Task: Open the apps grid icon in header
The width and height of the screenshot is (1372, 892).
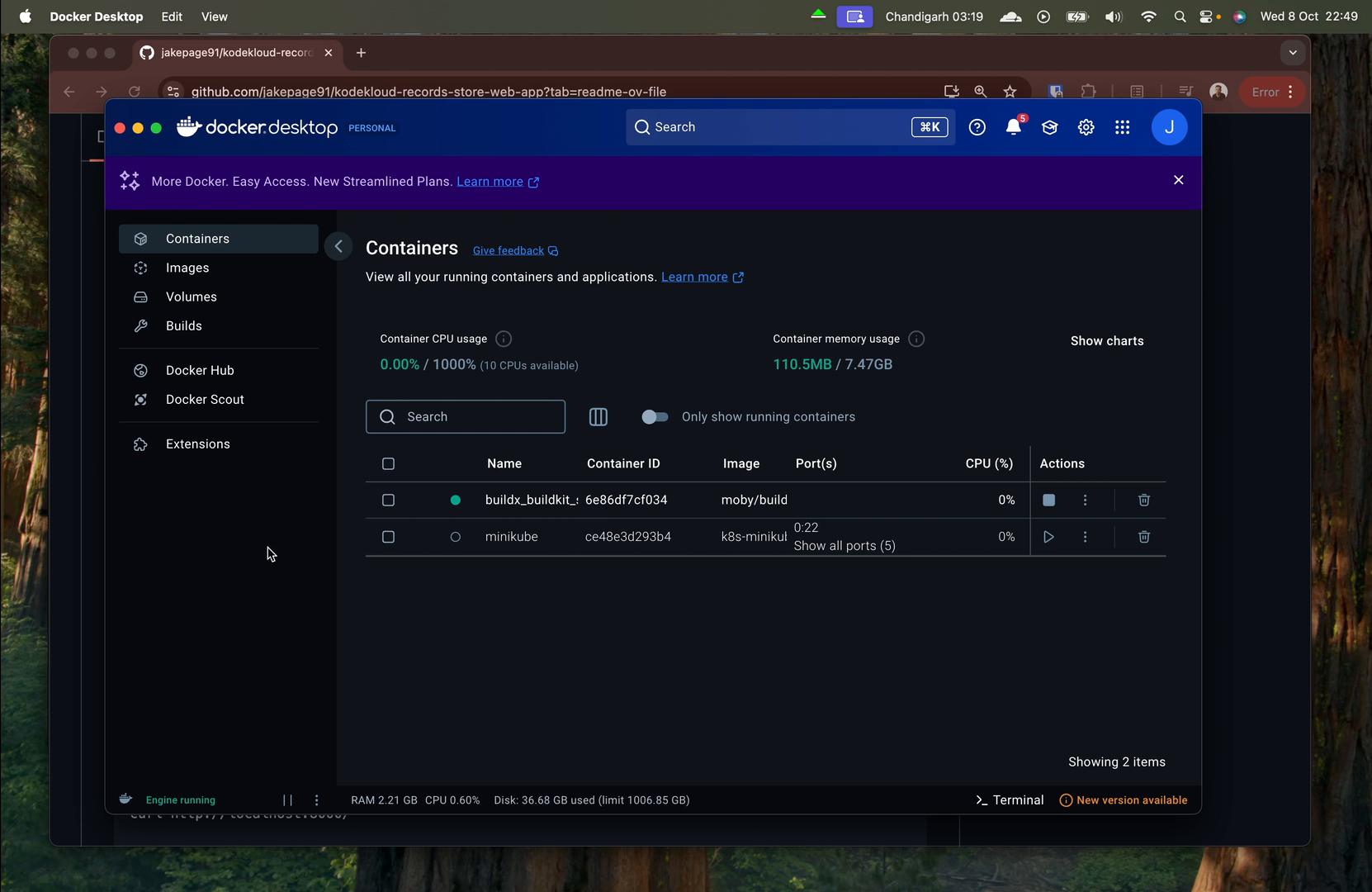Action: point(1122,127)
